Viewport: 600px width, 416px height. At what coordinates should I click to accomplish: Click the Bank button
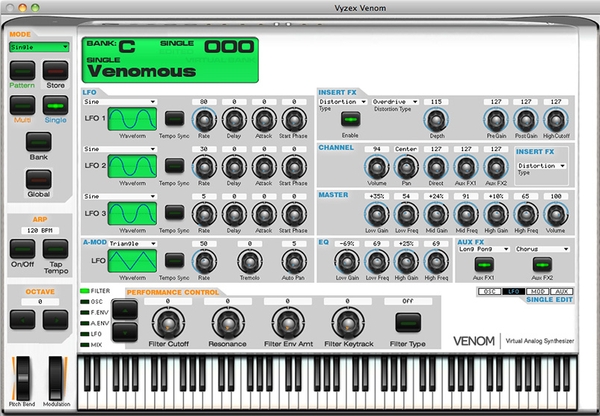pyautogui.click(x=39, y=142)
